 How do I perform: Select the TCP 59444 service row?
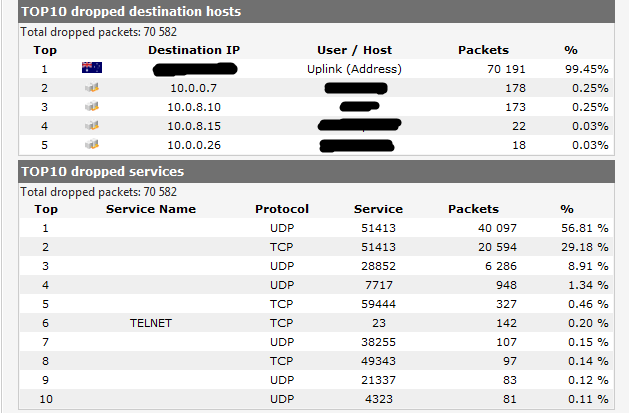click(317, 304)
